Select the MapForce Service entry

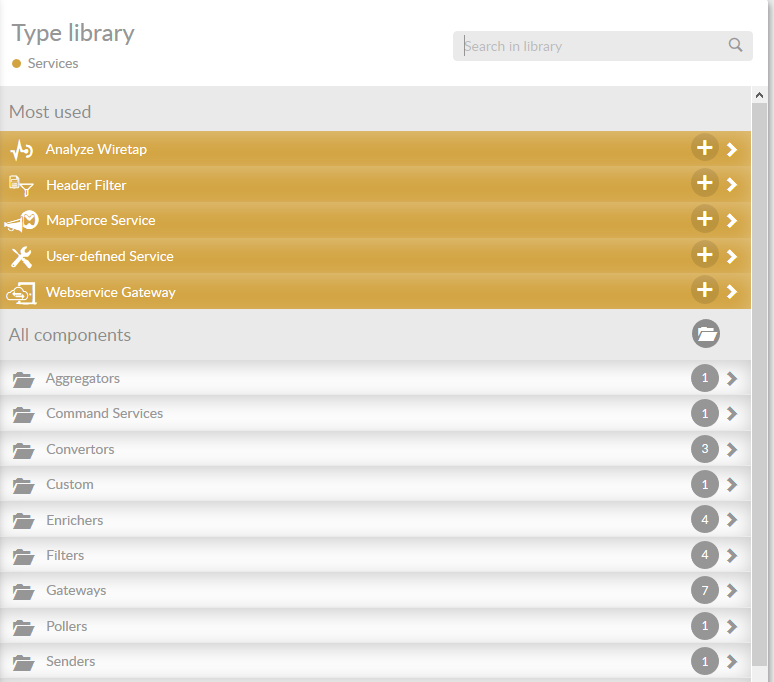[x=100, y=221]
